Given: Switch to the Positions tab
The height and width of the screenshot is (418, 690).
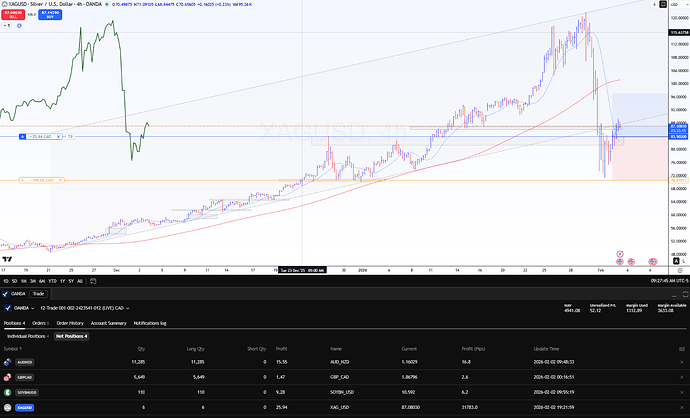Looking at the screenshot, I should pos(15,323).
